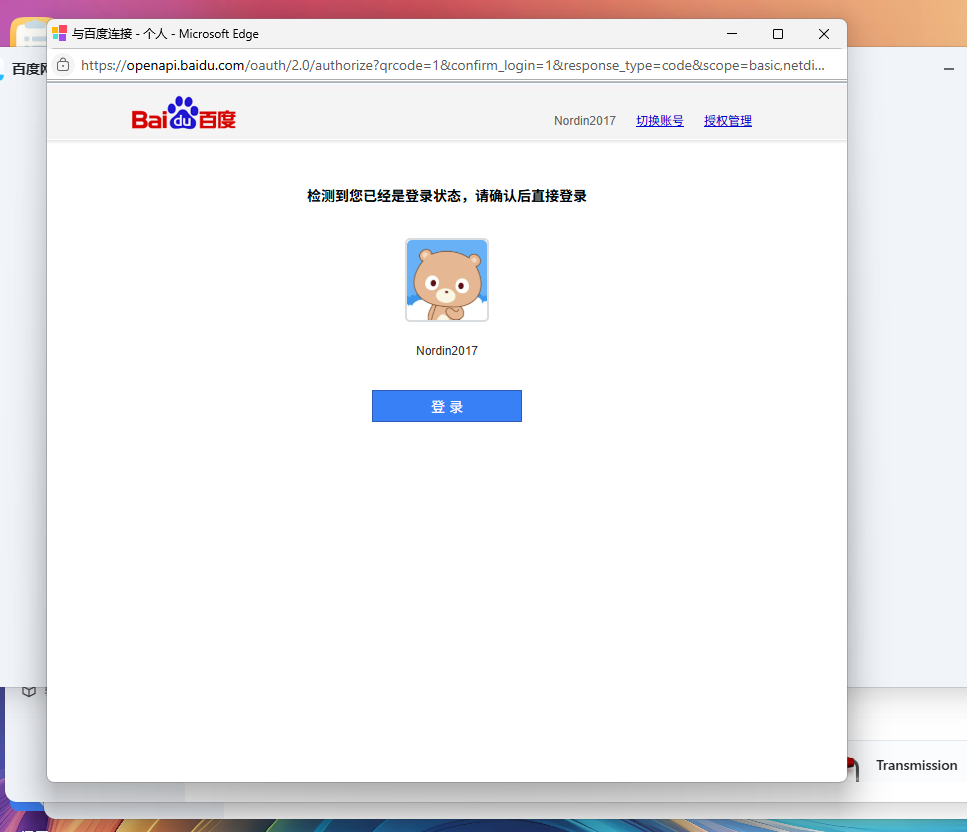The height and width of the screenshot is (832, 967).
Task: Click the yellow notepad icon behind Edge
Action: pos(28,35)
